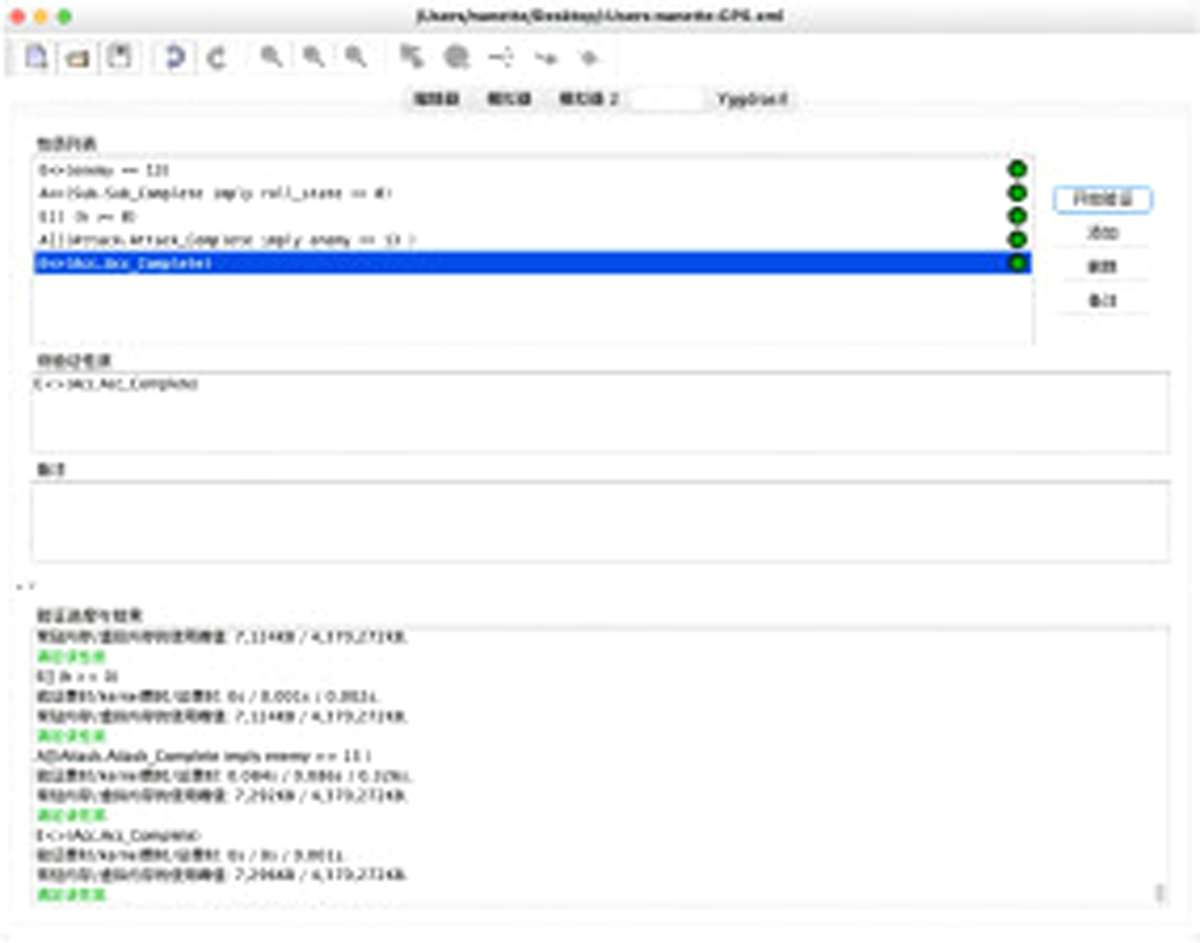
Task: Select the highlighted Acc.Acc_Complete query row
Action: [x=532, y=263]
